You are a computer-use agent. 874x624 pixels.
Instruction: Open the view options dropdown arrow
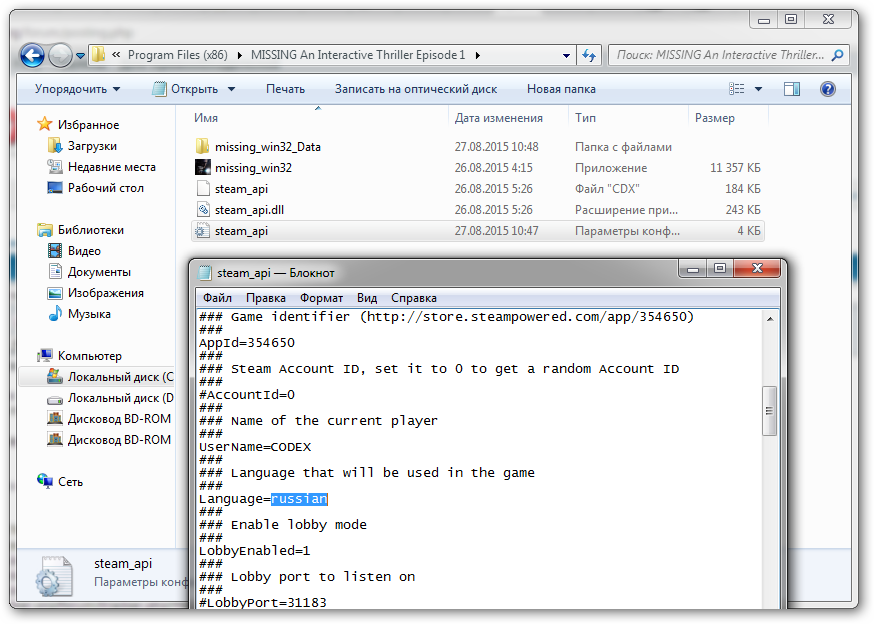[758, 89]
